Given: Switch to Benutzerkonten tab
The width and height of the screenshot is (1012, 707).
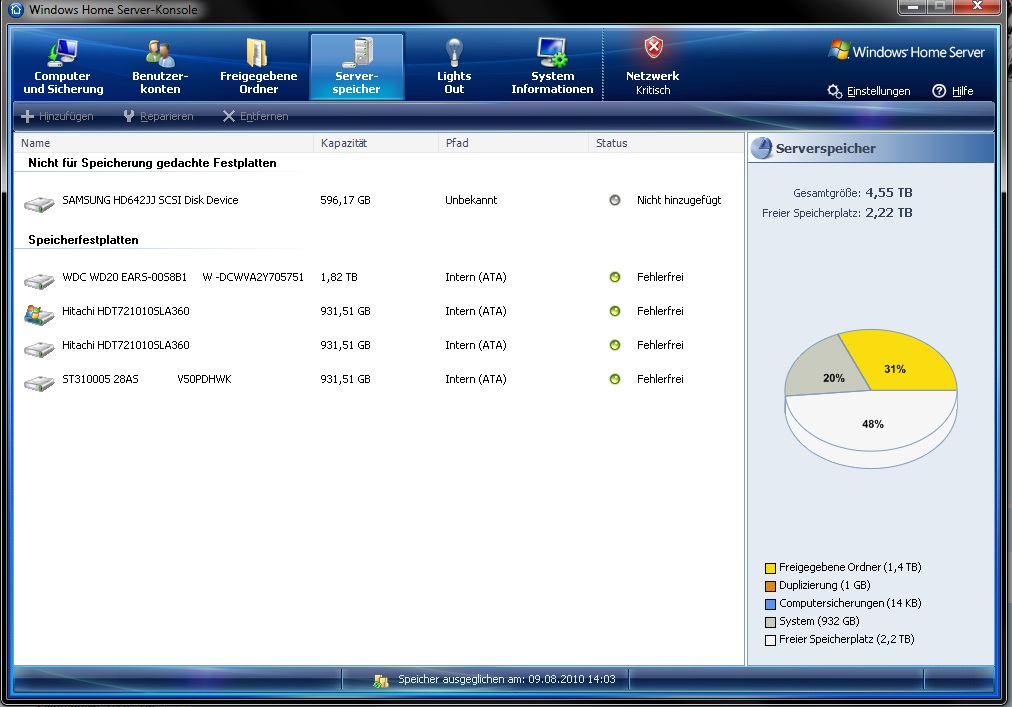Looking at the screenshot, I should [x=160, y=67].
